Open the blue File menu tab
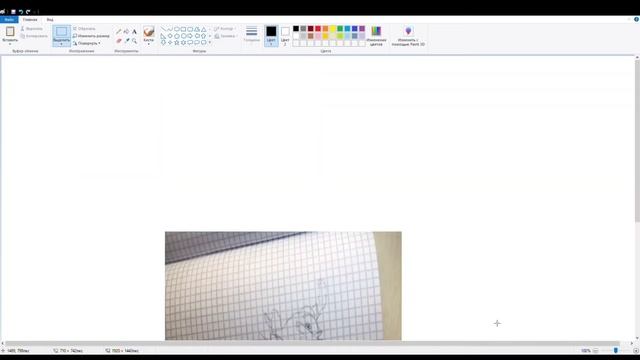640x360 pixels. click(9, 20)
